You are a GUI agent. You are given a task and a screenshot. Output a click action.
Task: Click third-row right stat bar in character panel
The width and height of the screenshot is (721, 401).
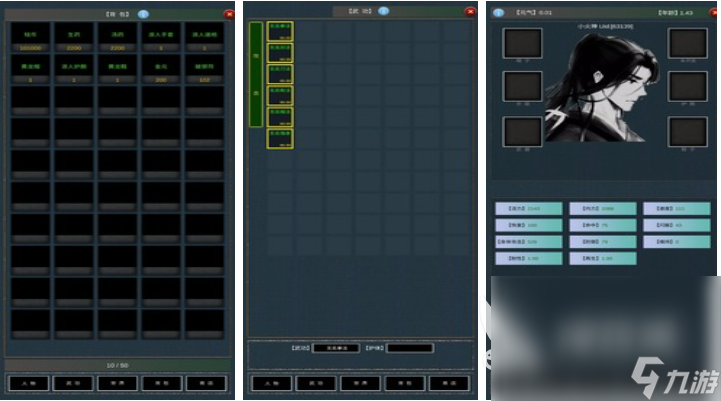point(677,242)
